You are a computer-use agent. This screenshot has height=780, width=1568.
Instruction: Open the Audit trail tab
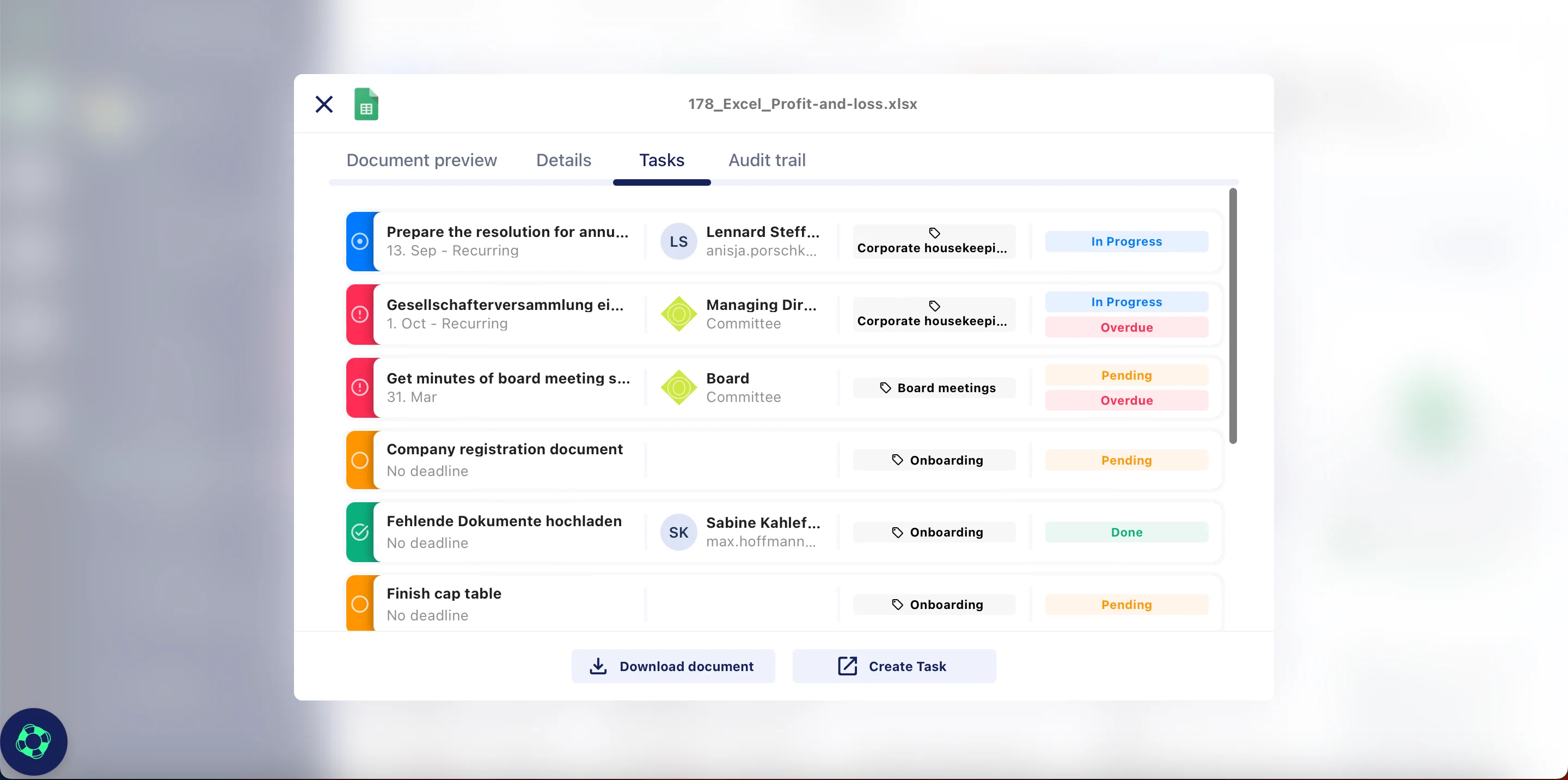tap(767, 160)
